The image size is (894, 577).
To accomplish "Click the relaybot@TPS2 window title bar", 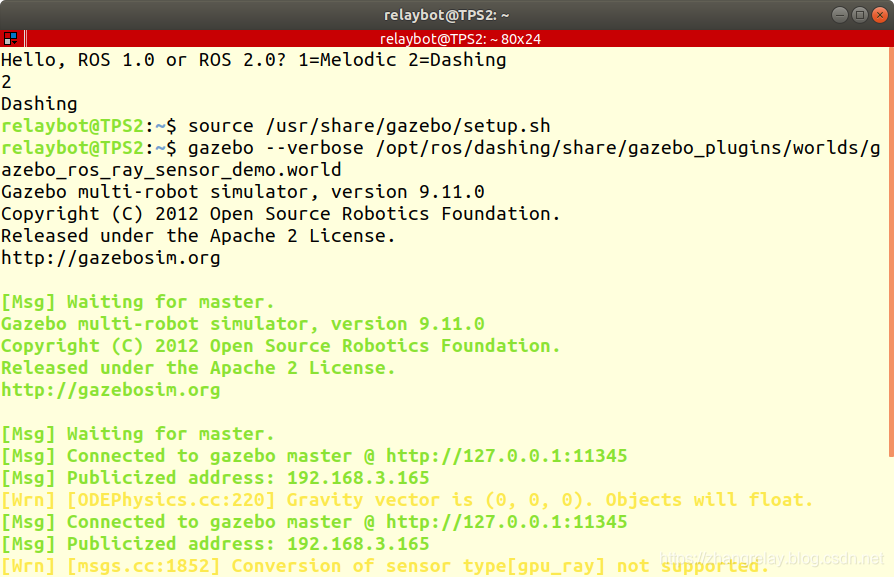I will [447, 14].
